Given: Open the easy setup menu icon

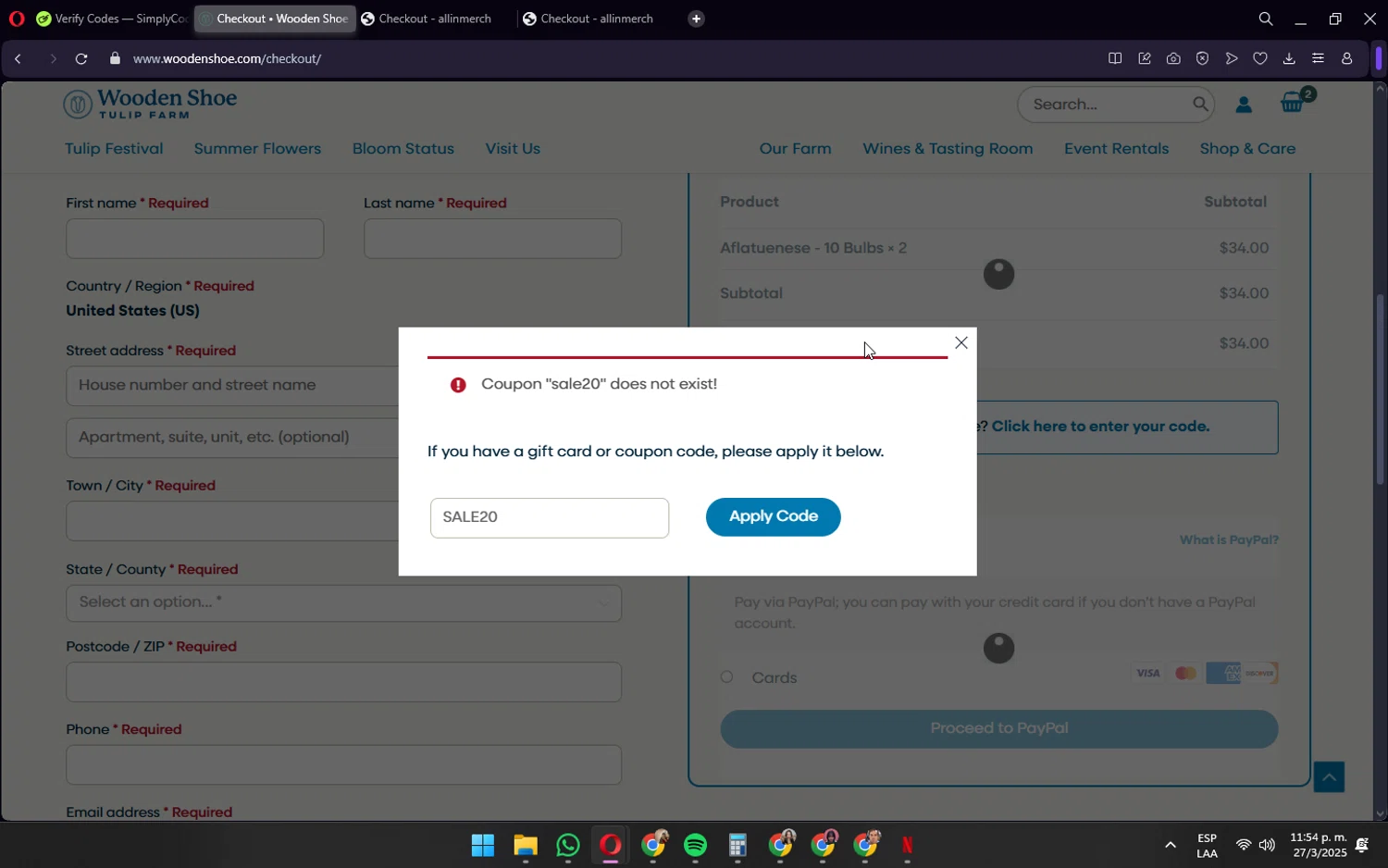Looking at the screenshot, I should [x=1318, y=58].
